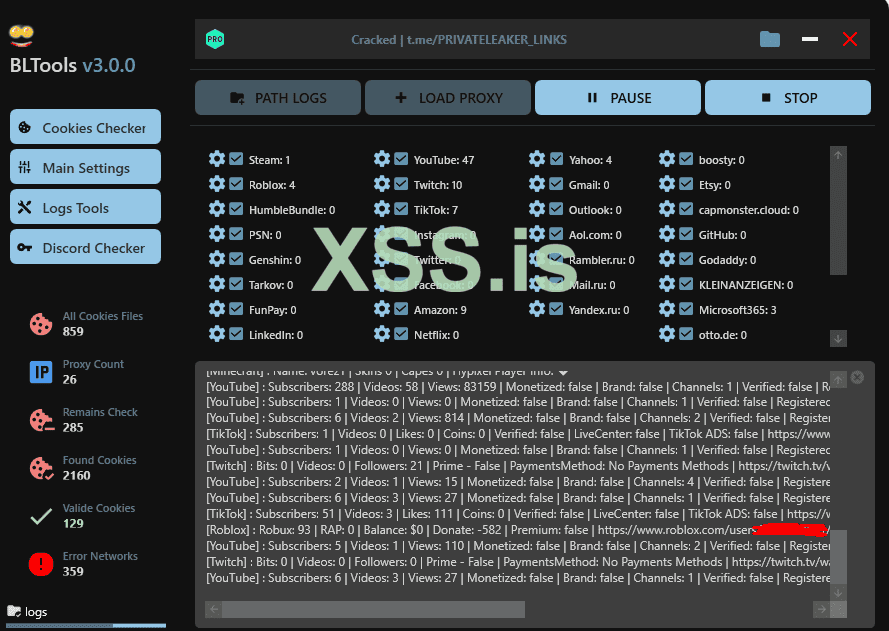Click the green PRO badge icon

tap(215, 39)
